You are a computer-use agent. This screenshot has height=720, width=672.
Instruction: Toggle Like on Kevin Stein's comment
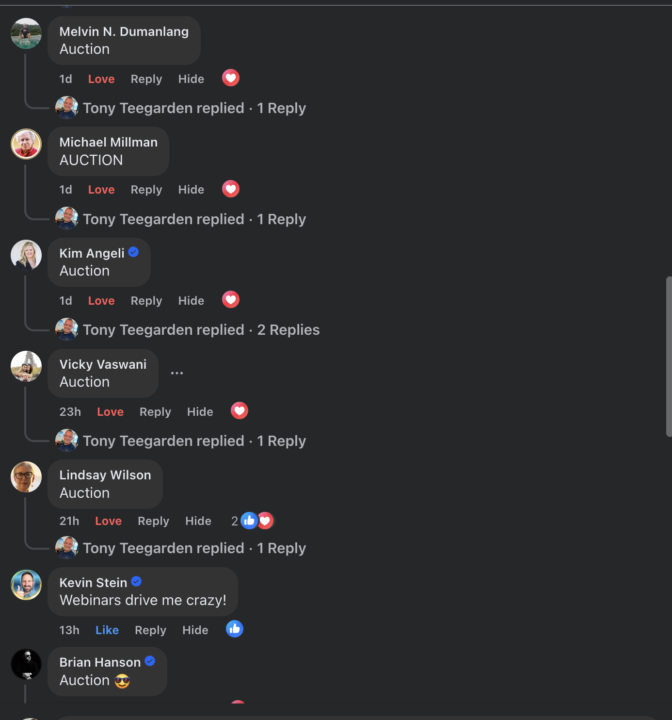point(107,630)
